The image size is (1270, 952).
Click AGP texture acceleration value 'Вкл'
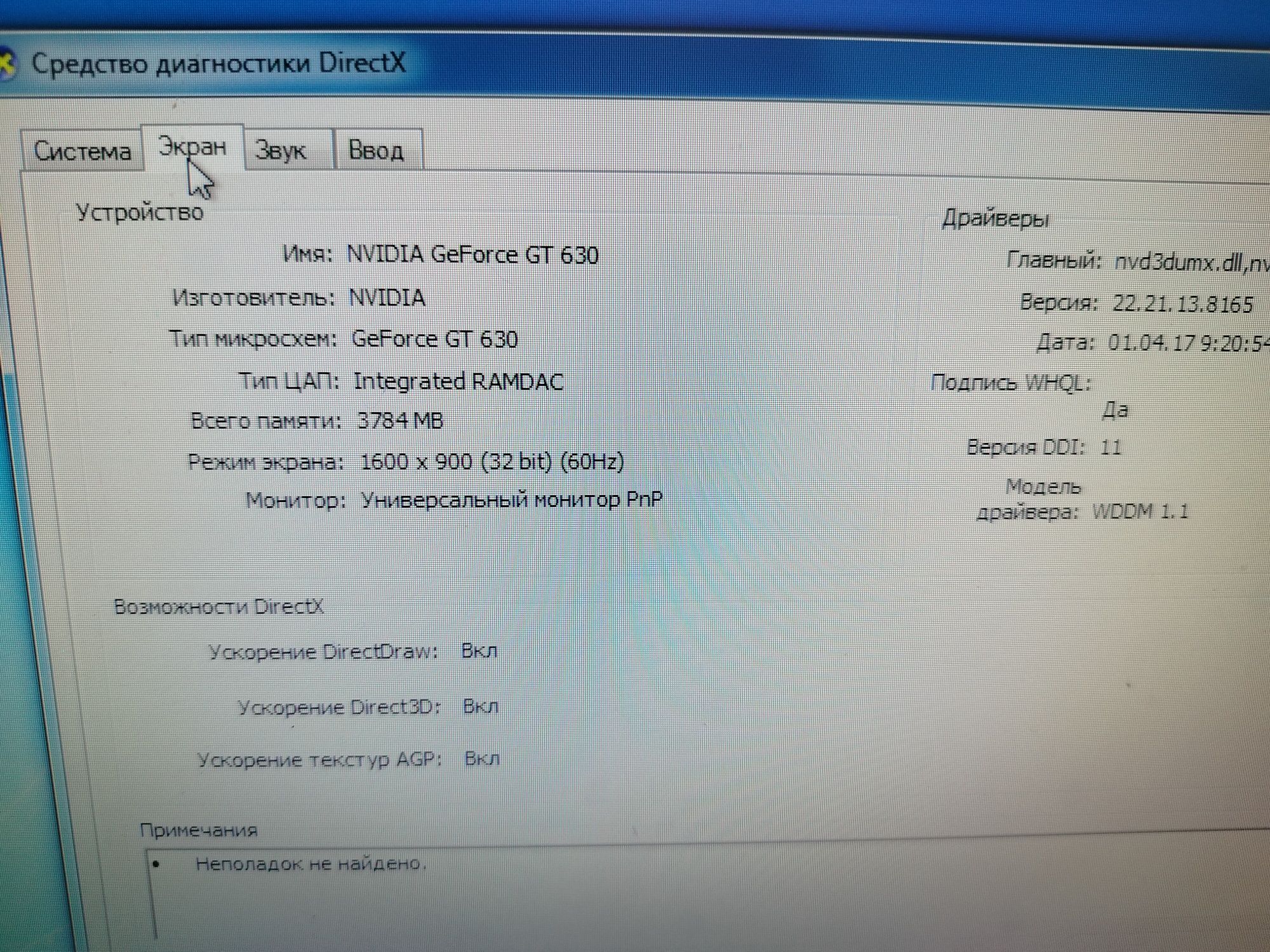pos(482,758)
